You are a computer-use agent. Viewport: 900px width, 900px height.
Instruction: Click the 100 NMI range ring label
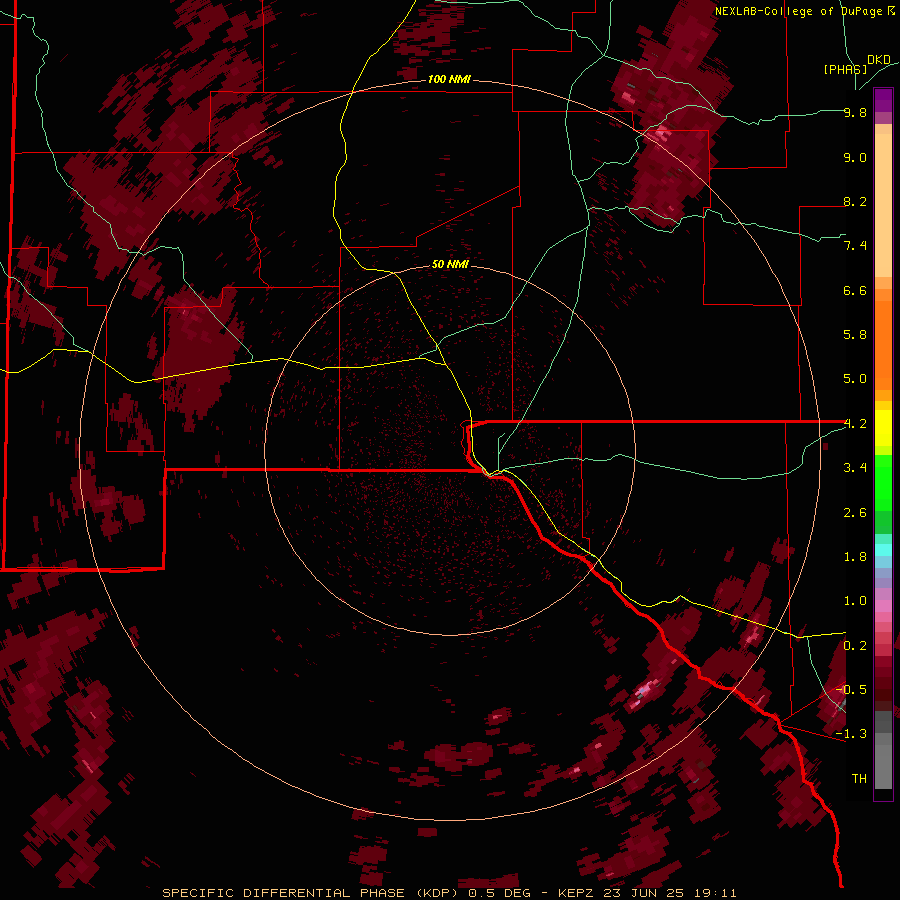tap(449, 79)
